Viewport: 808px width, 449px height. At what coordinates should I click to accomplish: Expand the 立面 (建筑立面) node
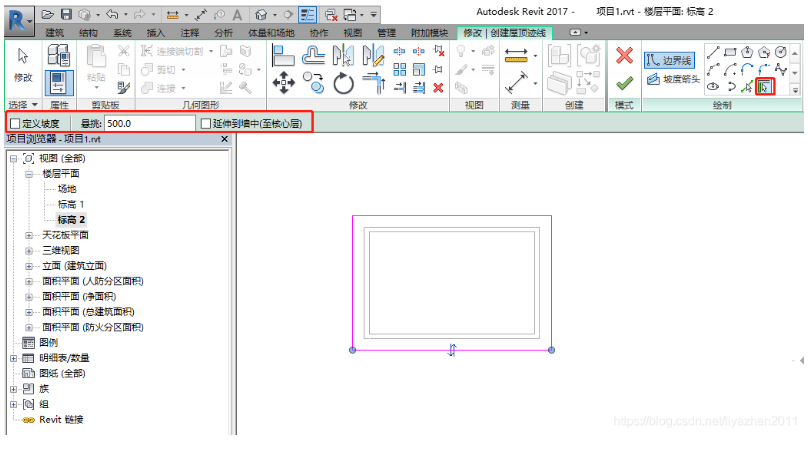(x=29, y=266)
